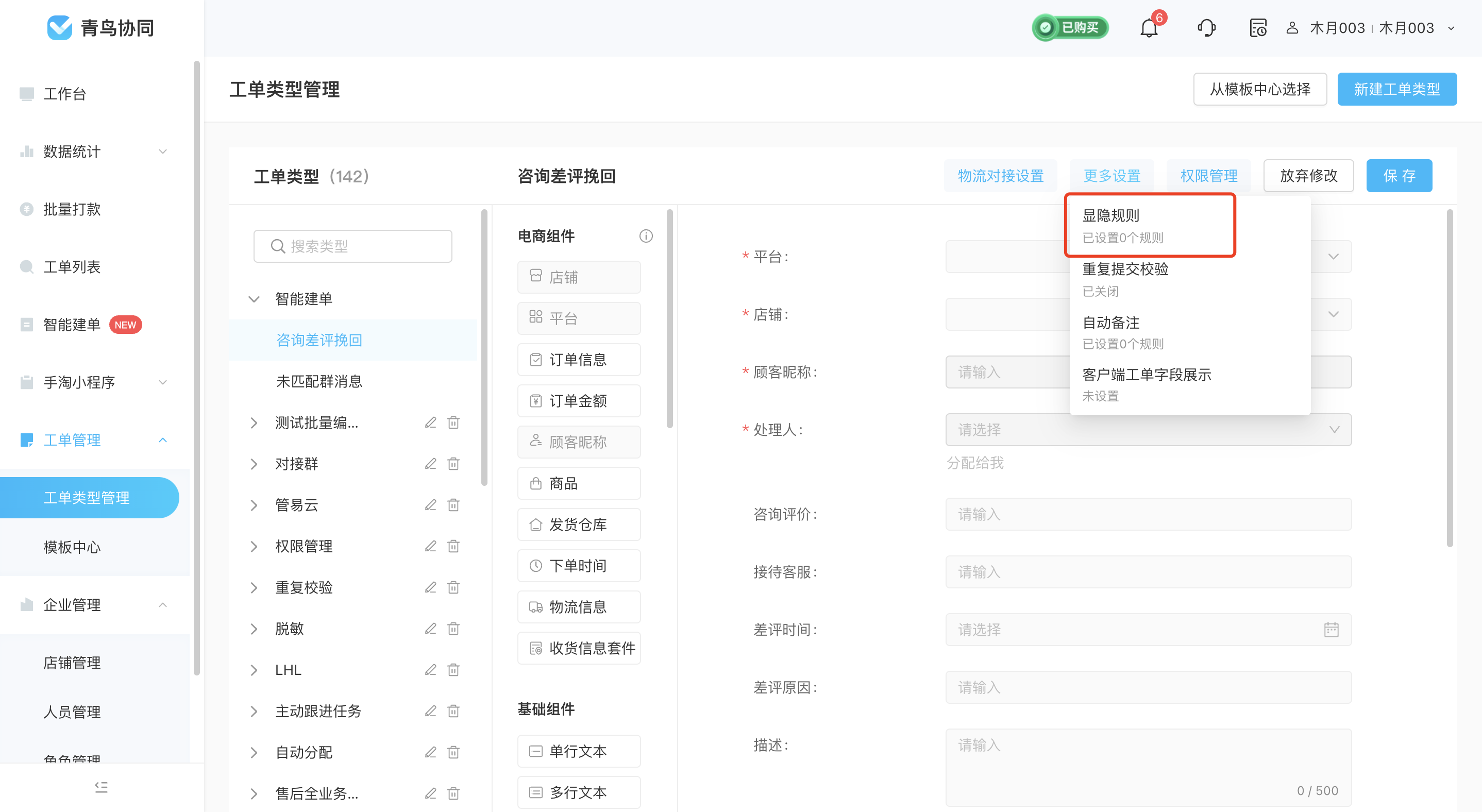
Task: Collapse the 智能建单 tree group
Action: tap(254, 299)
